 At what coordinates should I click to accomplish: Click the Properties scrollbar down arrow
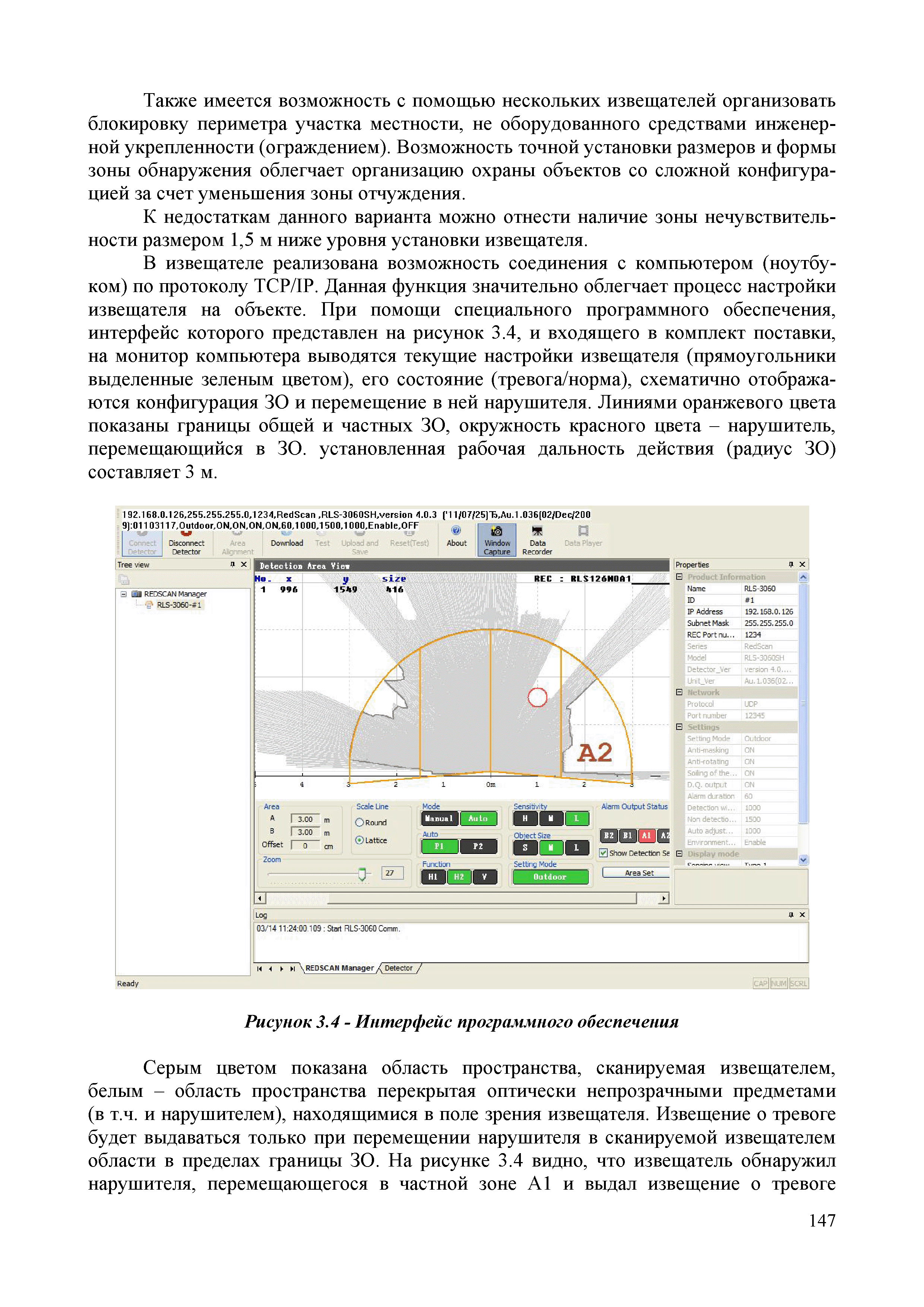(803, 860)
